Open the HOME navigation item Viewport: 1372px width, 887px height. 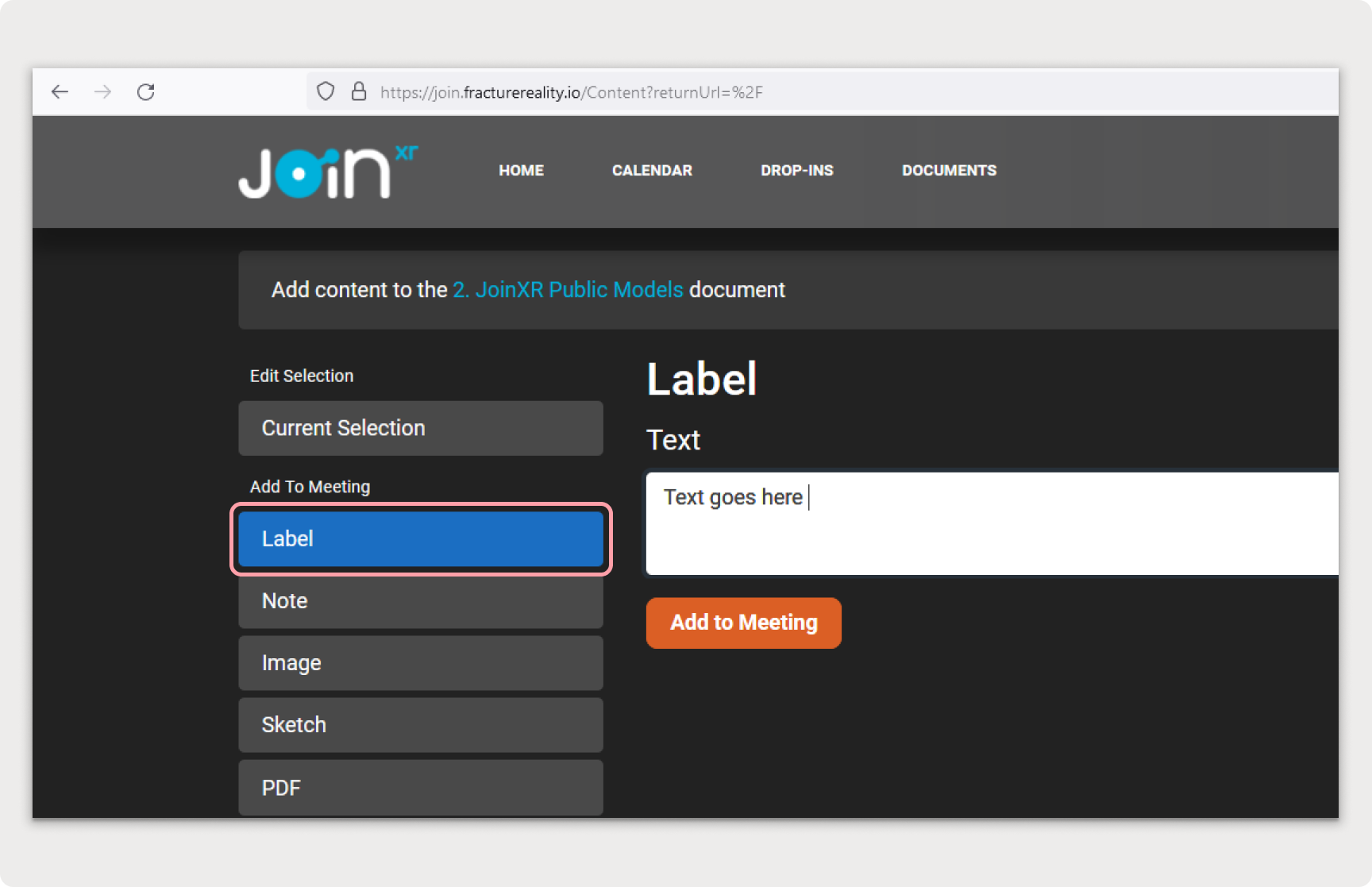coord(521,170)
